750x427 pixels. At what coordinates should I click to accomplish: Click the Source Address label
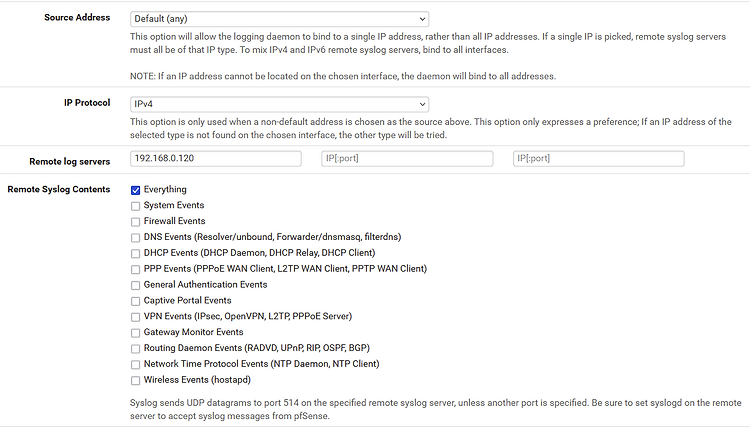tap(77, 17)
